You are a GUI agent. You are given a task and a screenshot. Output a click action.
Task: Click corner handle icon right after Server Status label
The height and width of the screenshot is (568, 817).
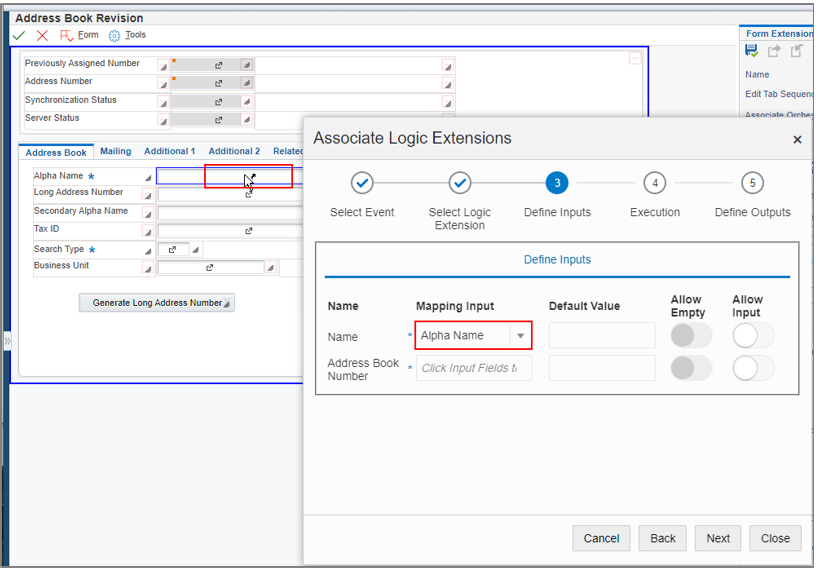(163, 121)
